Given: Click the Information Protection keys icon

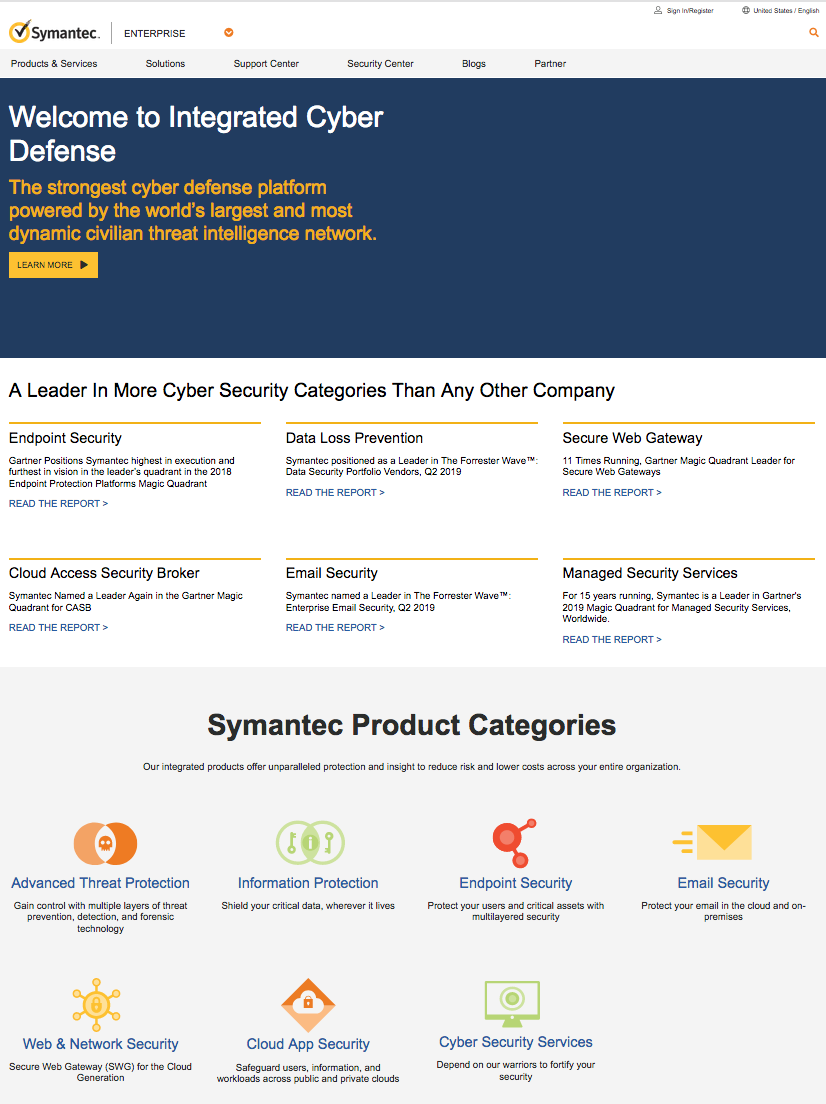Looking at the screenshot, I should [x=310, y=843].
